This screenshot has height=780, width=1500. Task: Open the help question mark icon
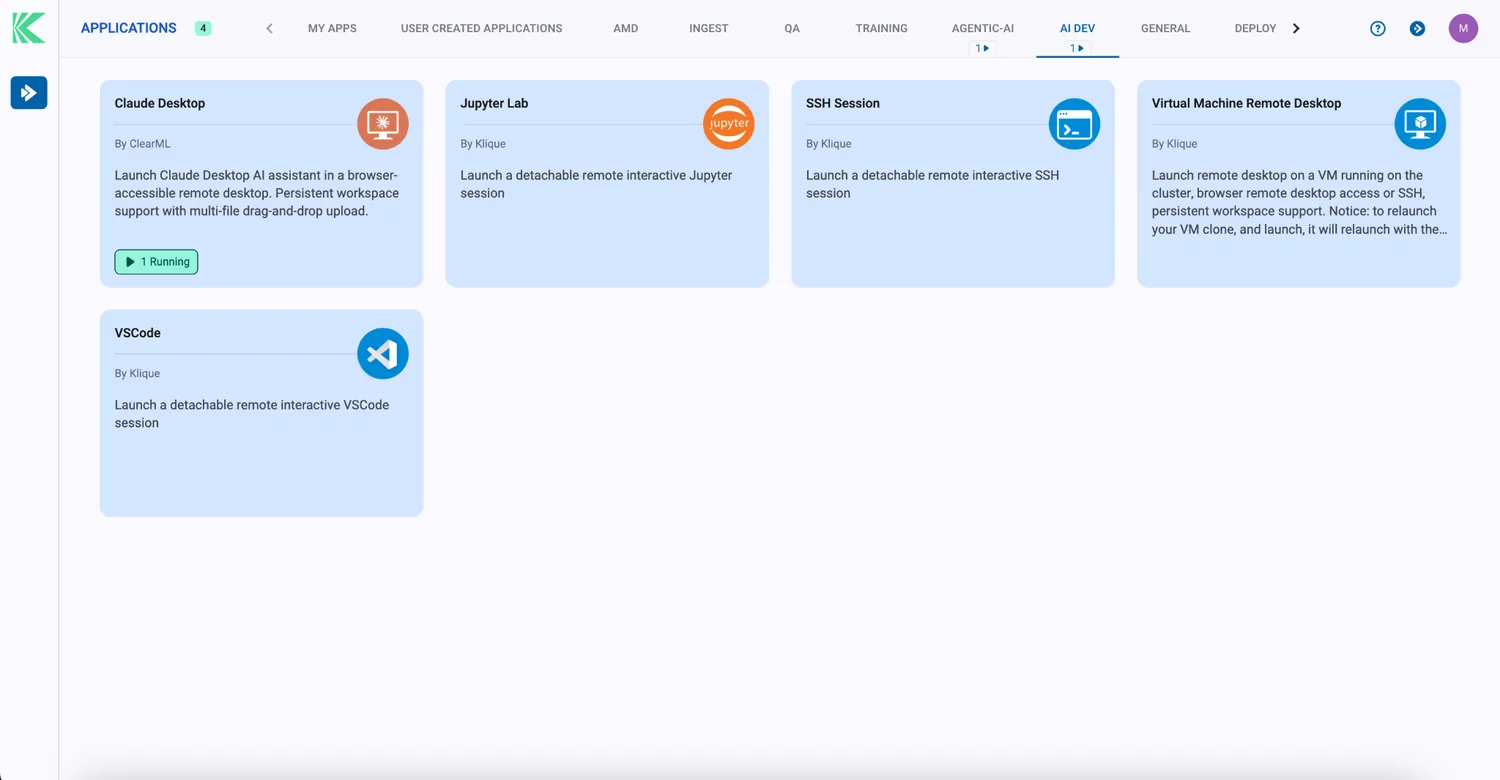1378,28
